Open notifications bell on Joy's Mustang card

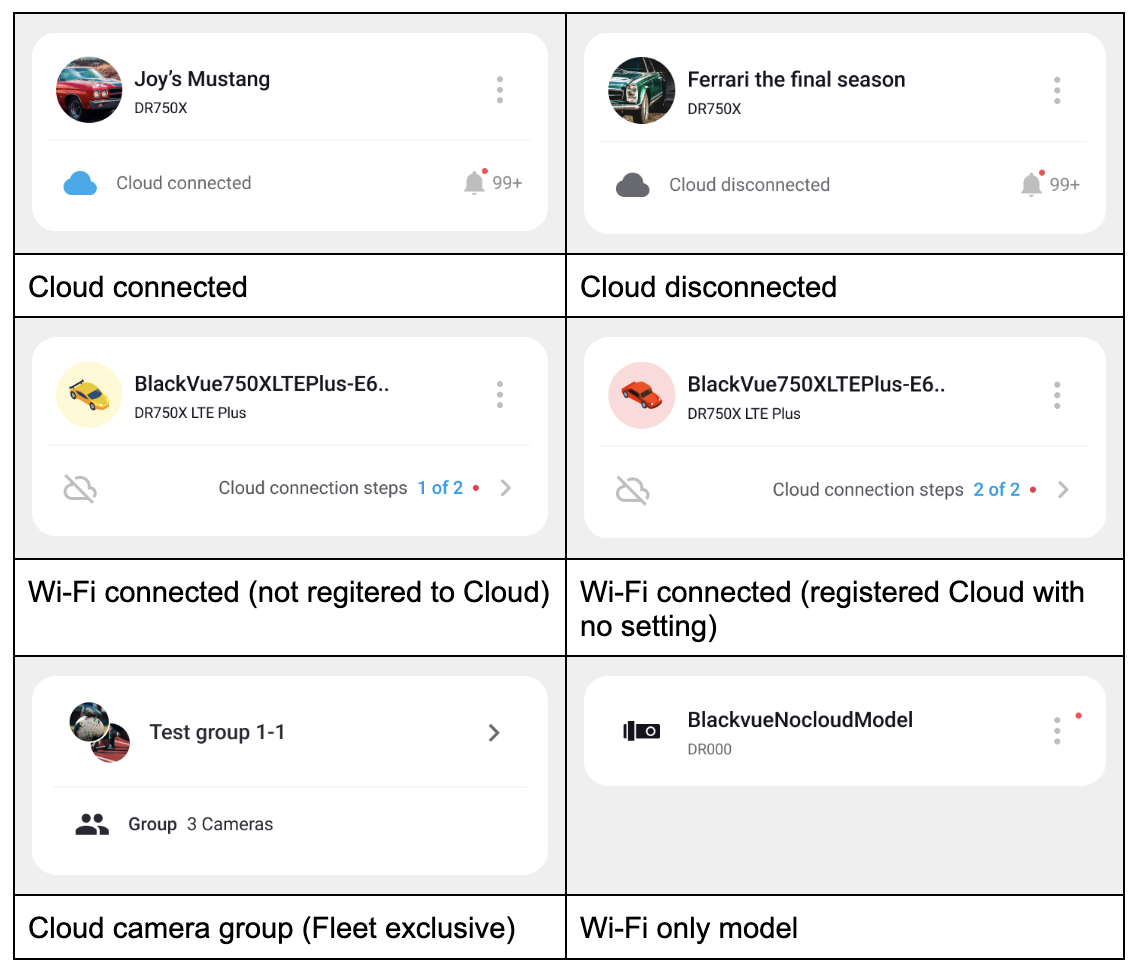[475, 183]
